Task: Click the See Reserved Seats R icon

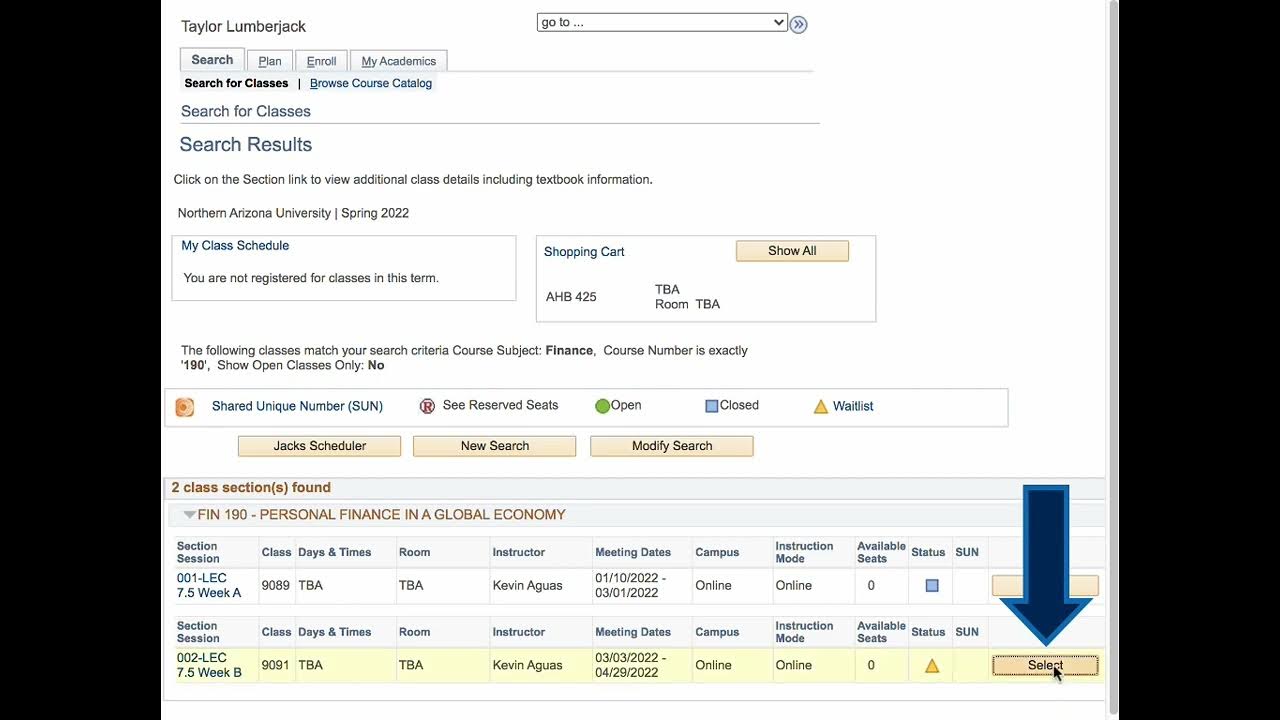Action: click(x=427, y=406)
